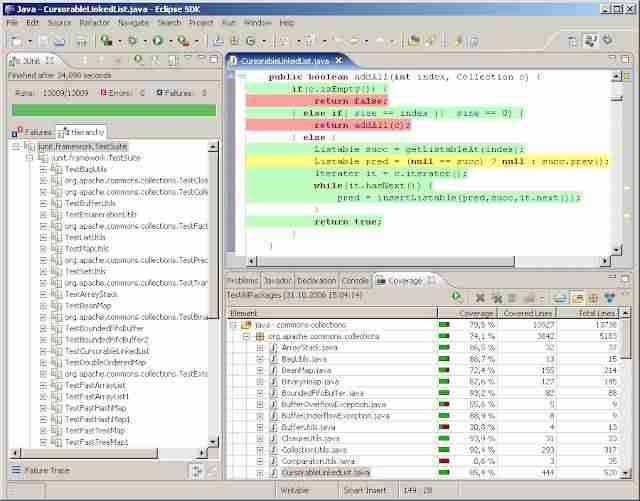Viewport: 640px width, 501px height.
Task: Sort by the Element column header
Action: [332, 314]
